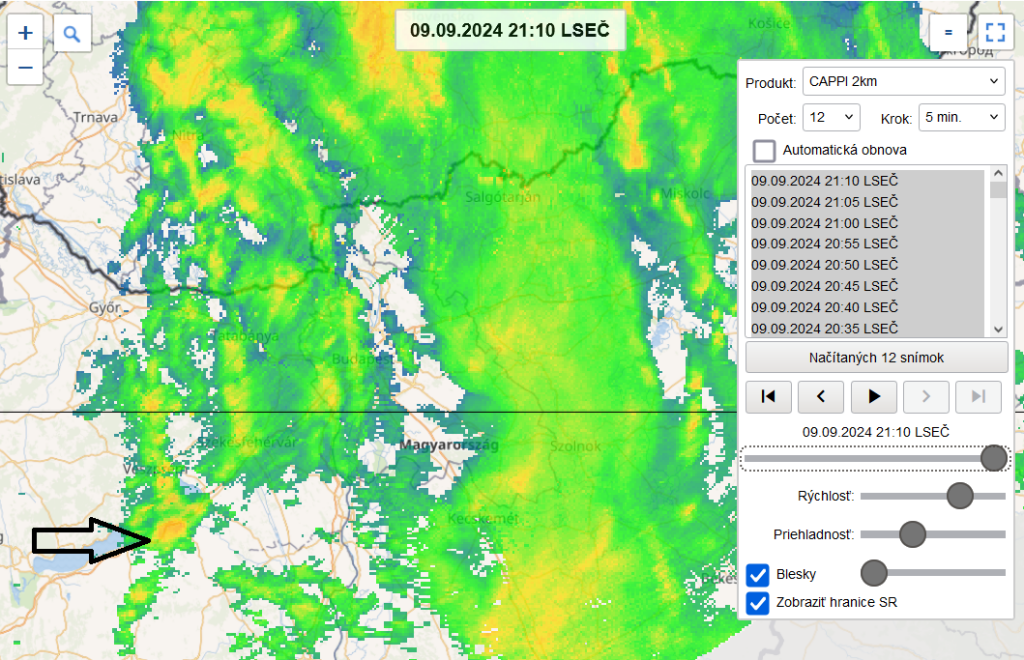Open the Krok 5 min. dropdown
Screen dimensions: 1024x660
(x=961, y=117)
